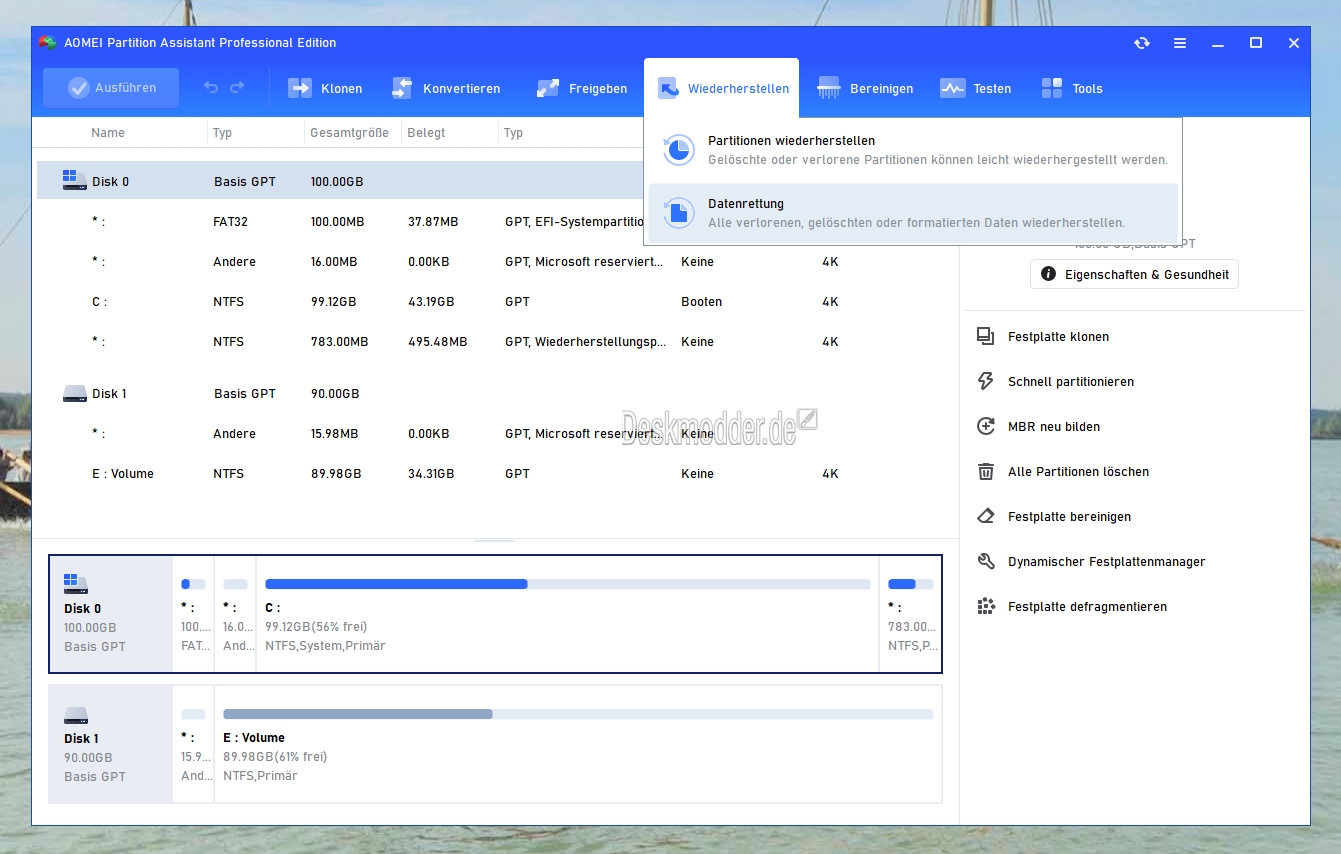This screenshot has height=854, width=1341.
Task: Select the 783.00 recovery block in disk map
Action: coord(910,613)
